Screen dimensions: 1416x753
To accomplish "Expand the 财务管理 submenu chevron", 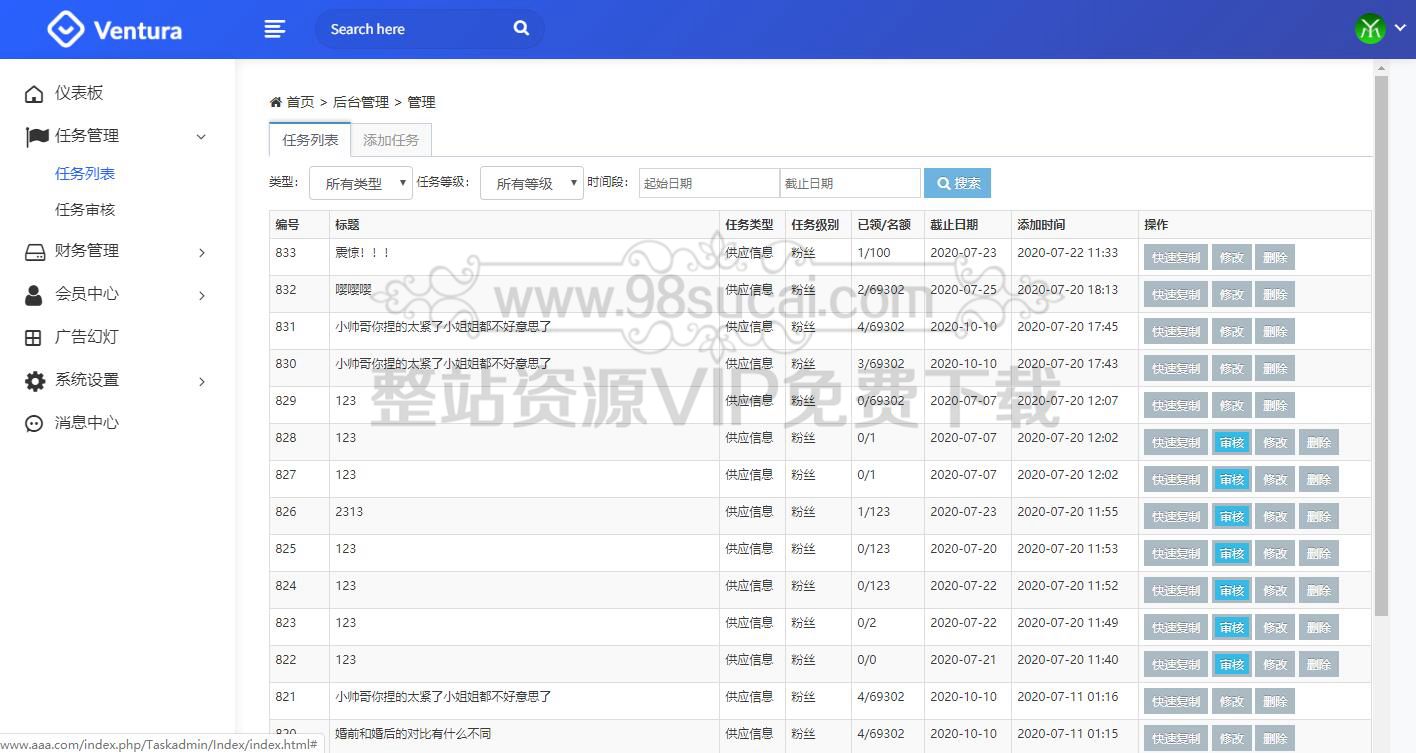I will pos(201,252).
